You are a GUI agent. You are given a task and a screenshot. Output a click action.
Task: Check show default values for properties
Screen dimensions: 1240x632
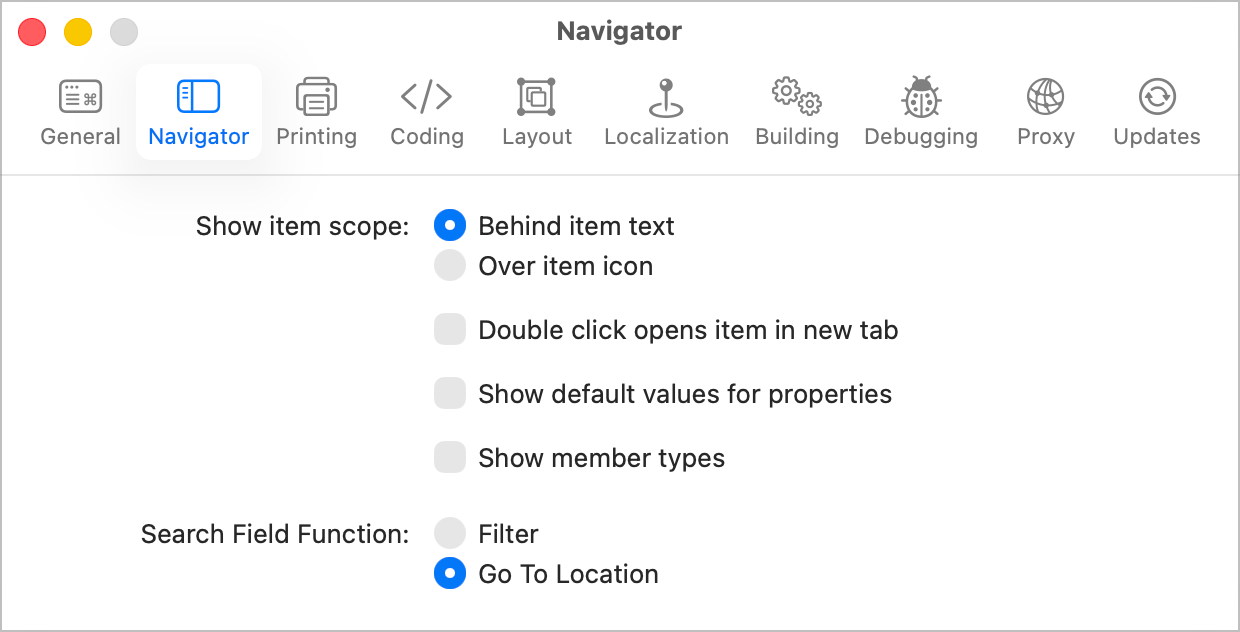[450, 393]
